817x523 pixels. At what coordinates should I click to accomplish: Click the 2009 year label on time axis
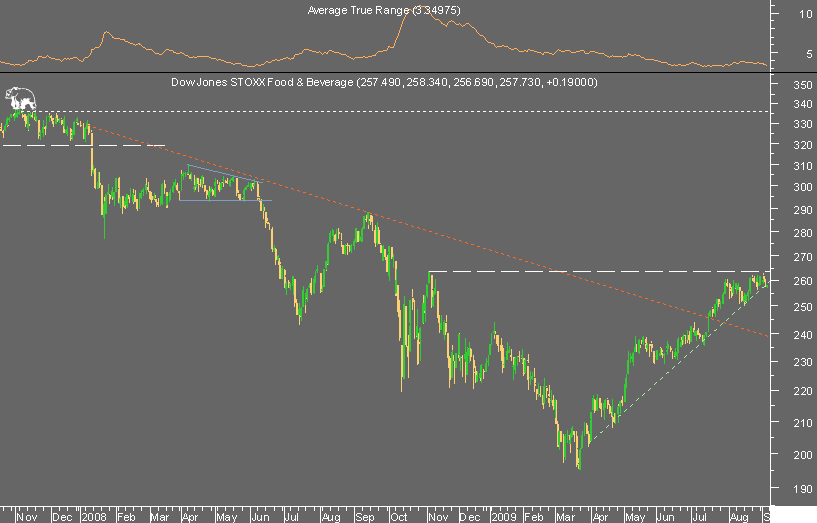pos(503,517)
